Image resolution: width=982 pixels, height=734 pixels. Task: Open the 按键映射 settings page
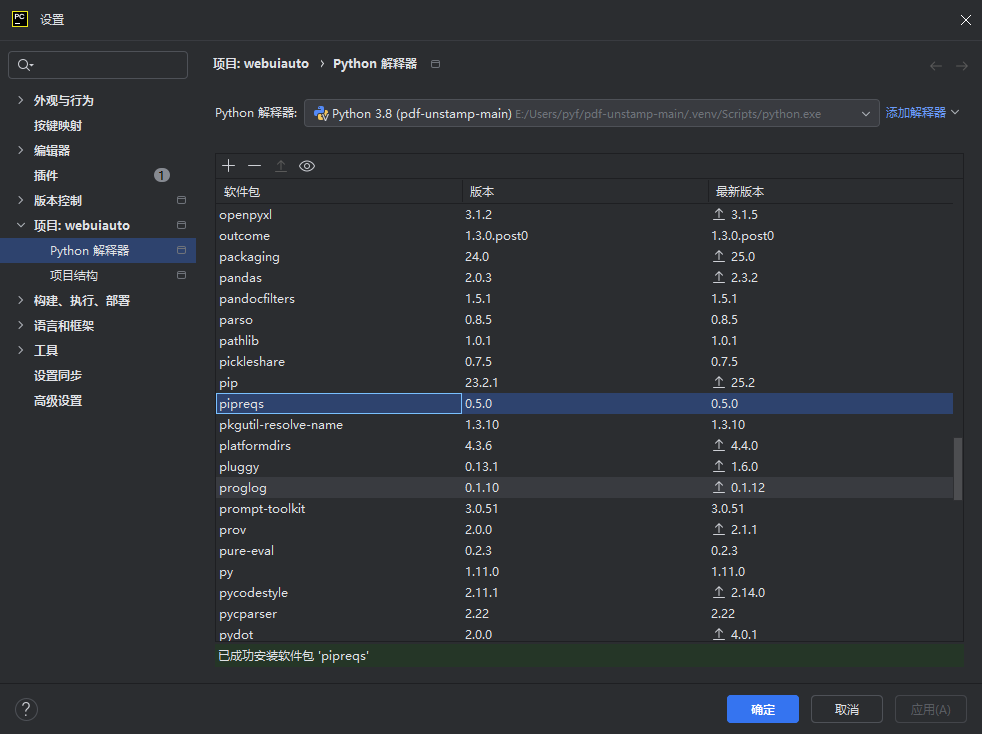pyautogui.click(x=58, y=126)
